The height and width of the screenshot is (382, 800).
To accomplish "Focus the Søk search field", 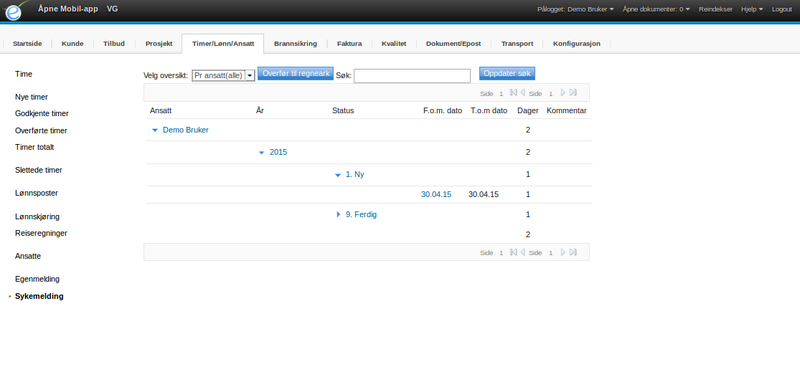I will (x=412, y=75).
